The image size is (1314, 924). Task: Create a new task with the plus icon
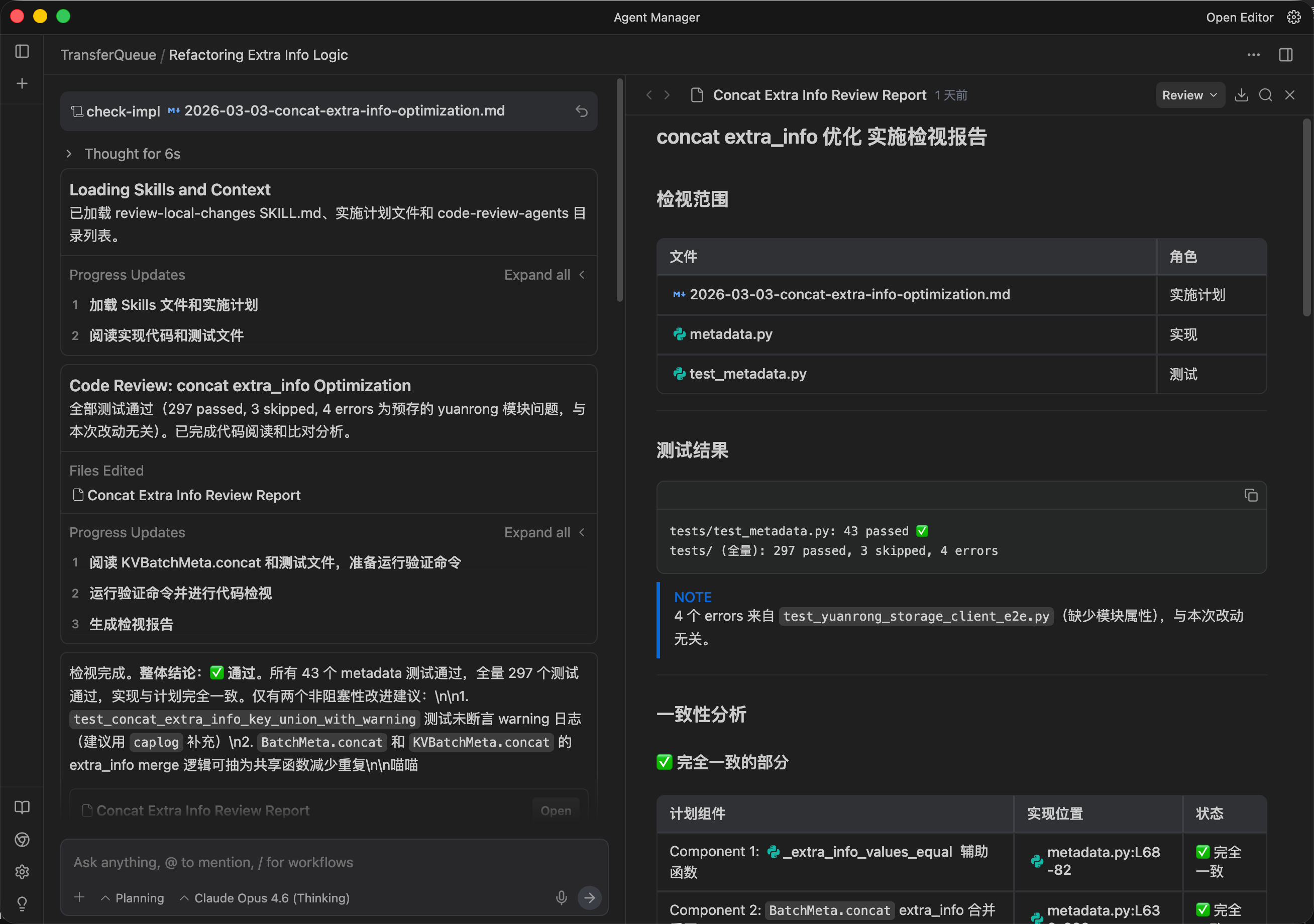pyautogui.click(x=22, y=83)
